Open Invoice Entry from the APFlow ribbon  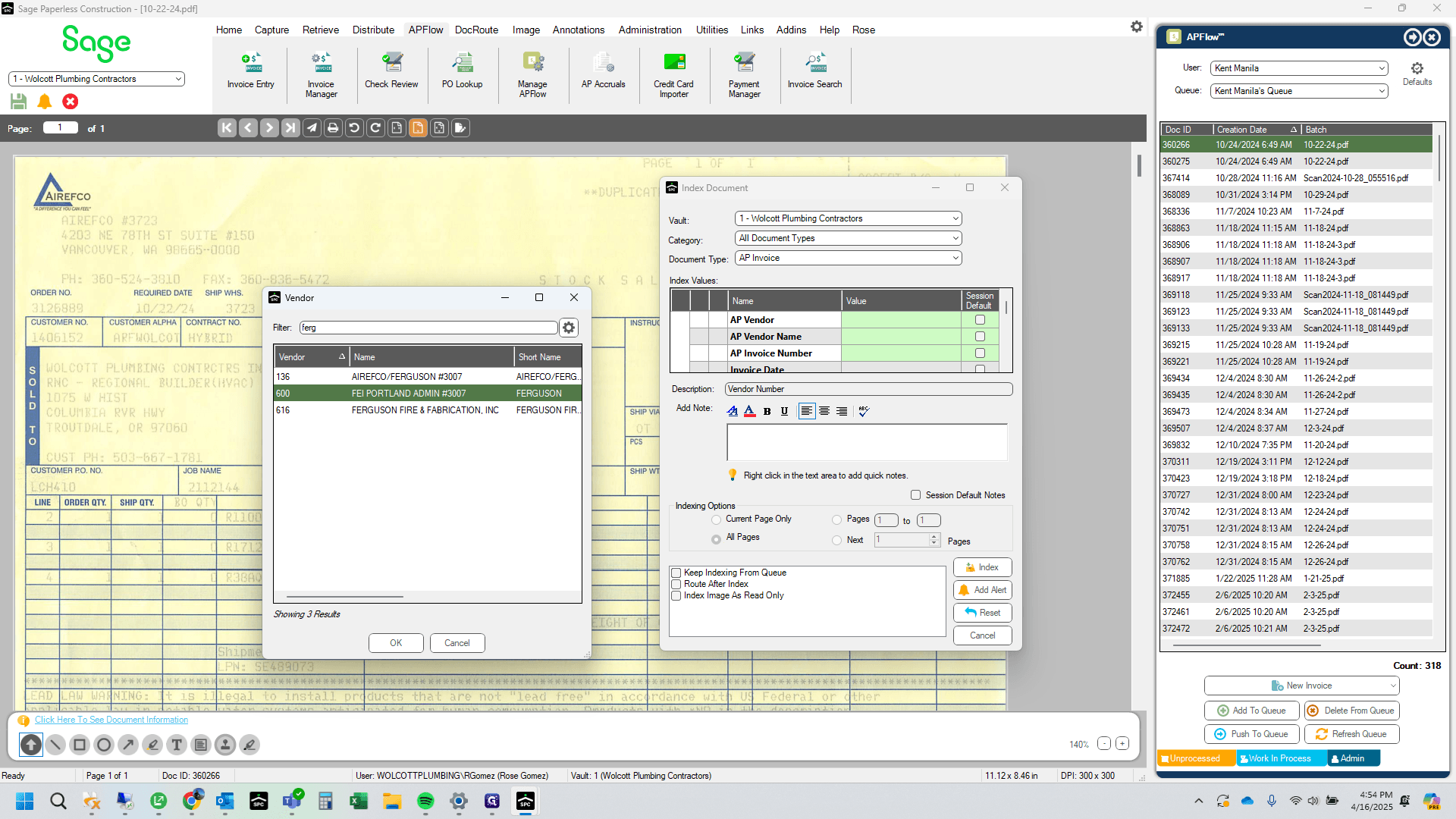tap(250, 71)
